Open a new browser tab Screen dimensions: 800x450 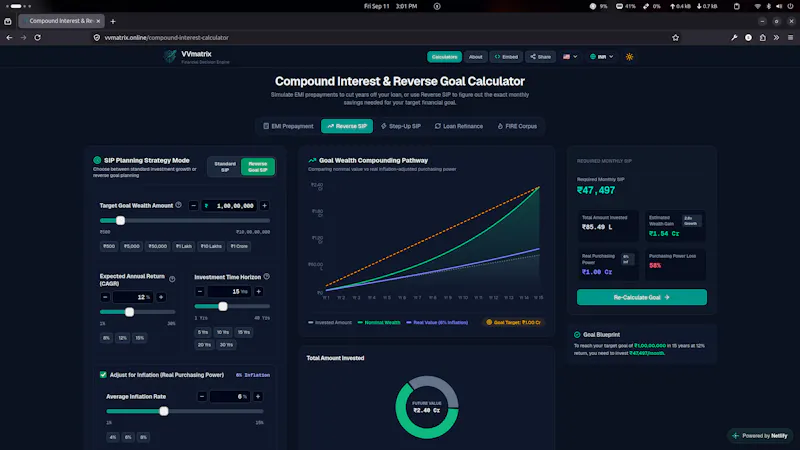(113, 21)
